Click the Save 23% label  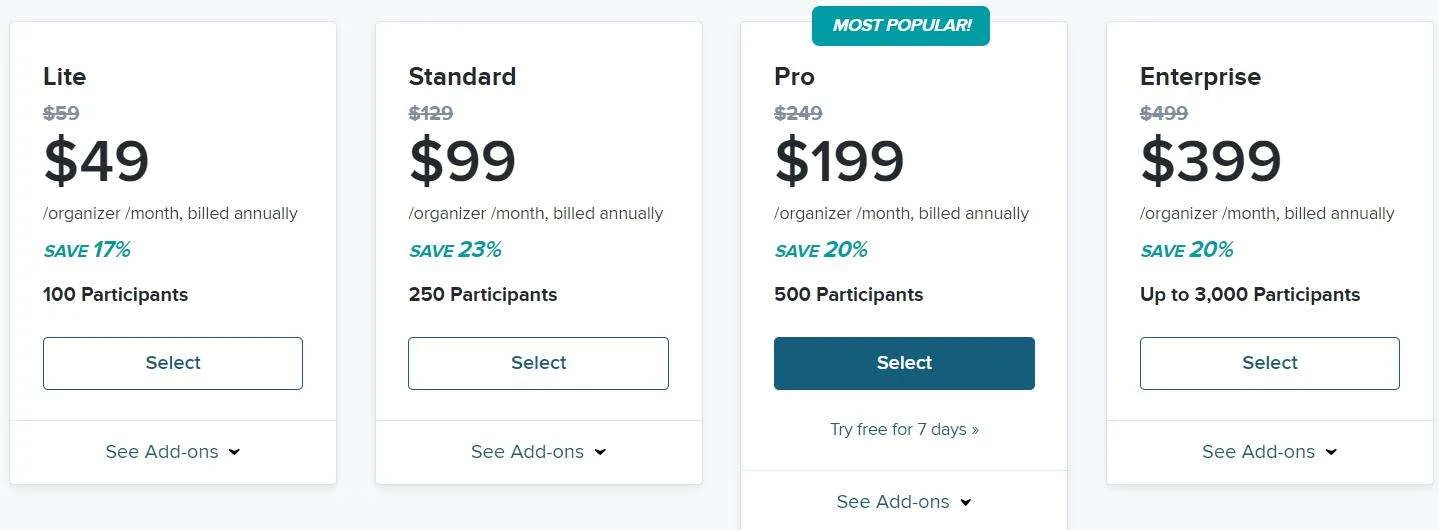455,250
